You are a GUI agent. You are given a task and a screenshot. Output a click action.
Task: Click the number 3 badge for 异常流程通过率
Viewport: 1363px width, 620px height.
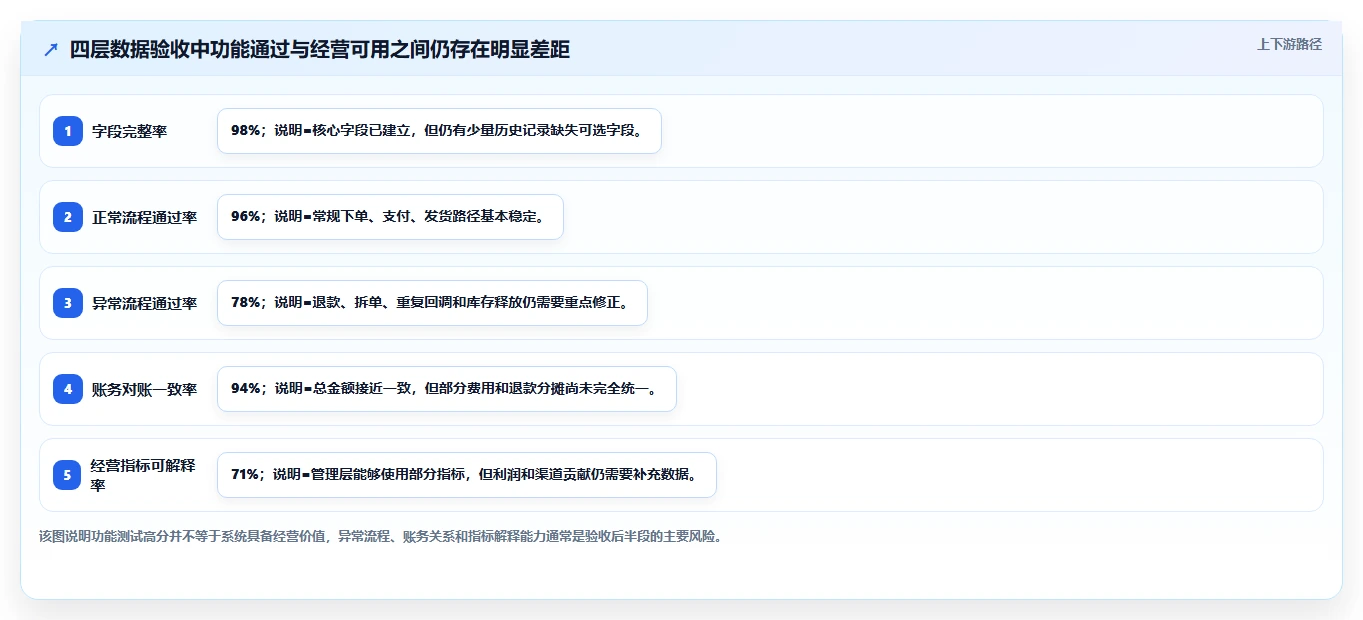pos(68,303)
